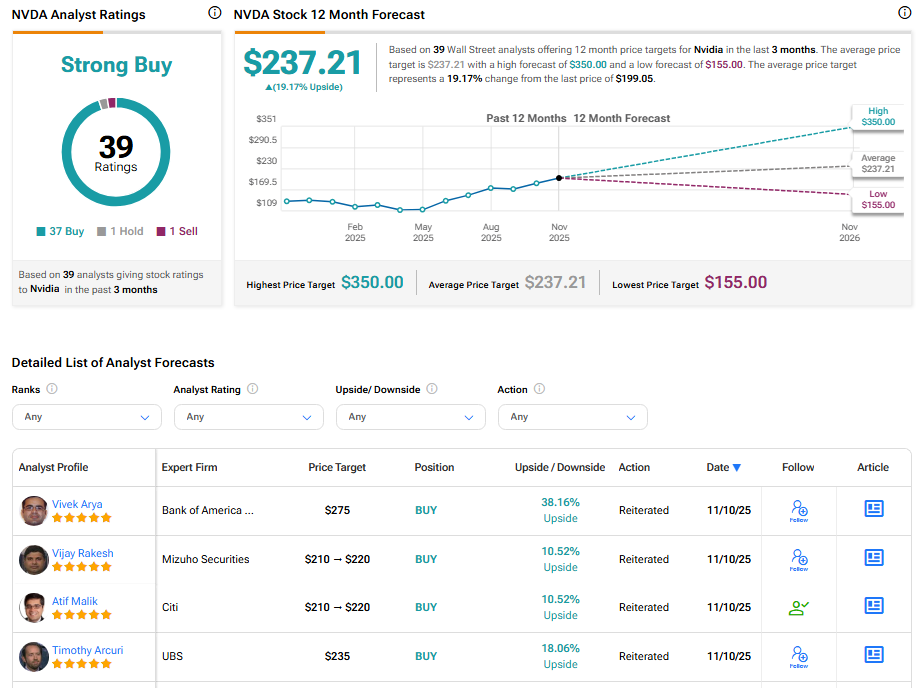Open Vivek Arya analyst profile link
This screenshot has height=688, width=920.
click(x=77, y=504)
